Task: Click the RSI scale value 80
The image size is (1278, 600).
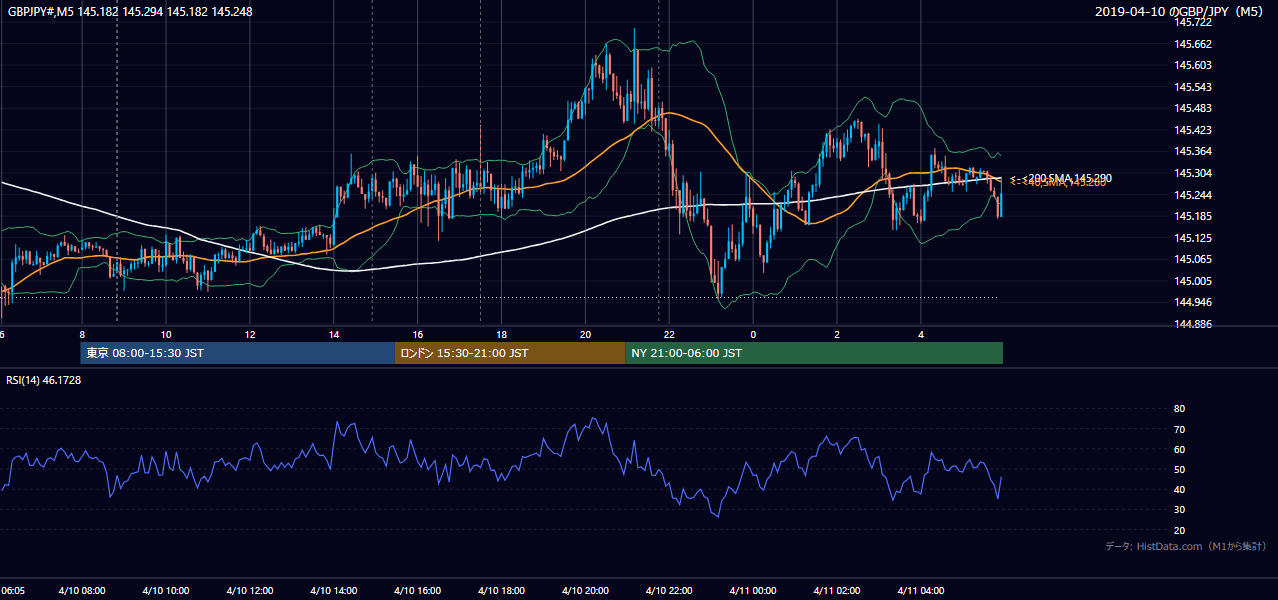Action: coord(1180,409)
